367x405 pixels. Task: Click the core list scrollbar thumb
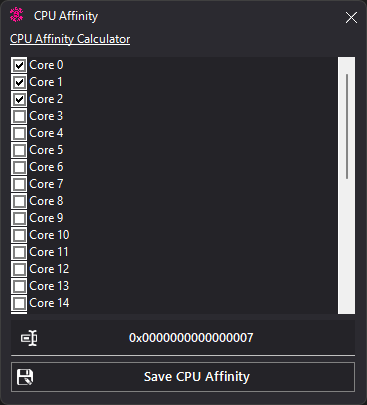point(347,126)
